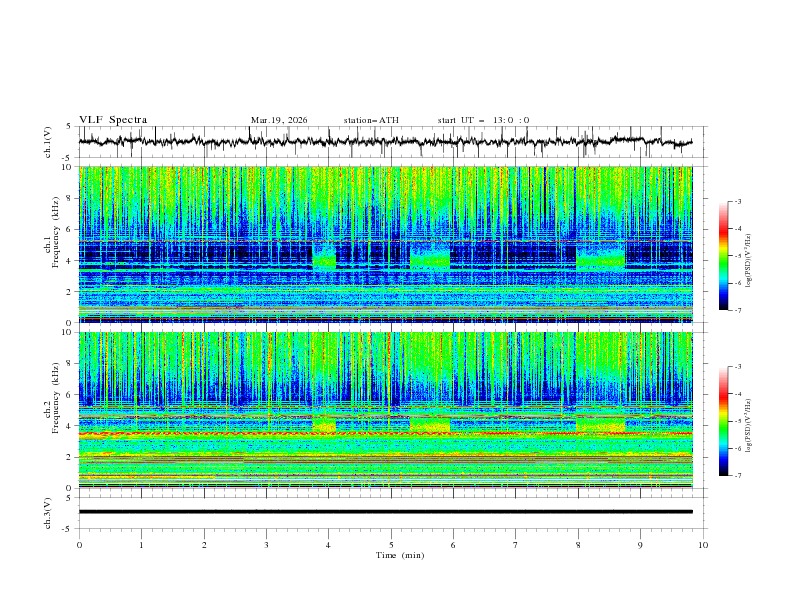Click the "-3" tick on the ch.2 color bar
The image size is (792, 612).
pyautogui.click(x=737, y=367)
